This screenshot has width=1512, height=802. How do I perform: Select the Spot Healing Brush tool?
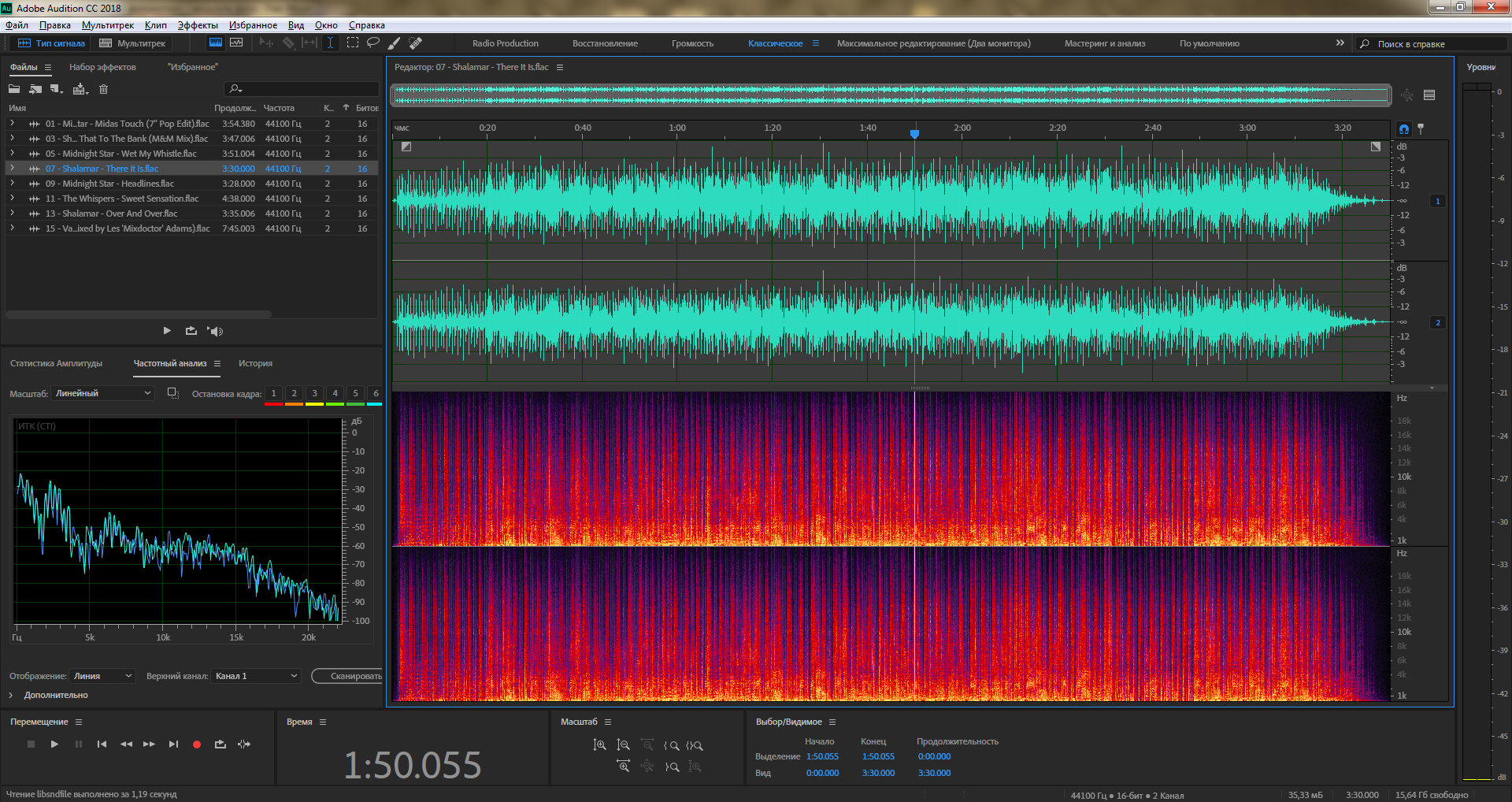tap(416, 43)
